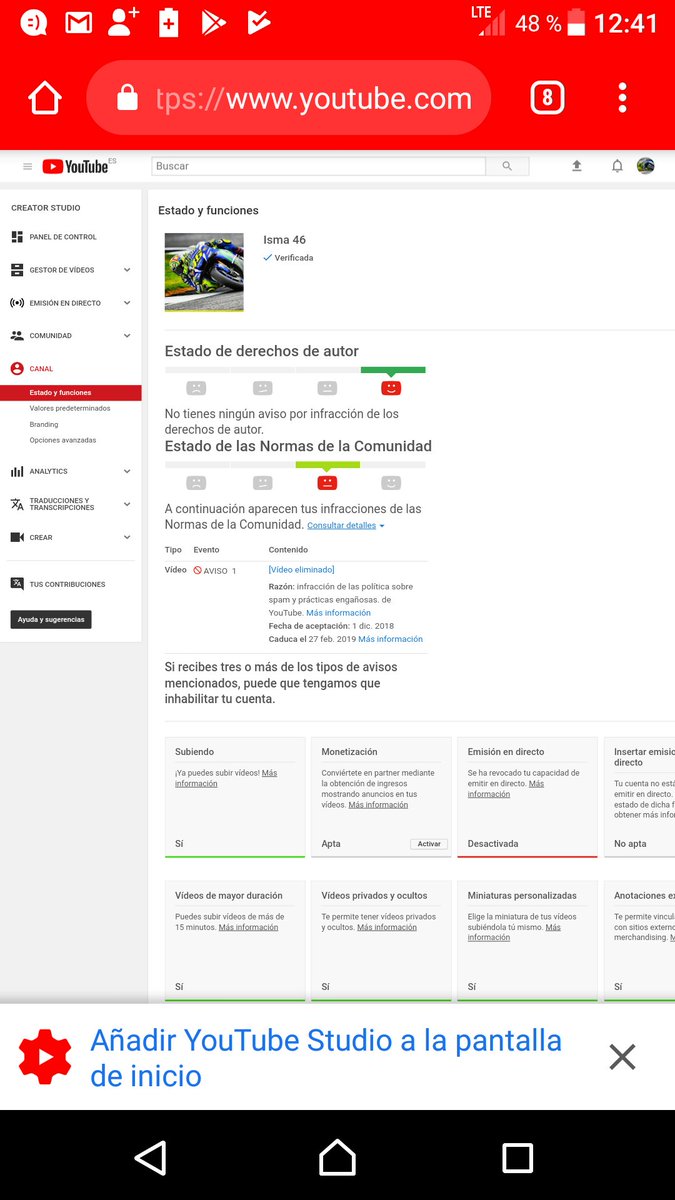Tap the YouTube Studio gear icon in banner
This screenshot has width=675, height=1200.
tap(45, 1057)
